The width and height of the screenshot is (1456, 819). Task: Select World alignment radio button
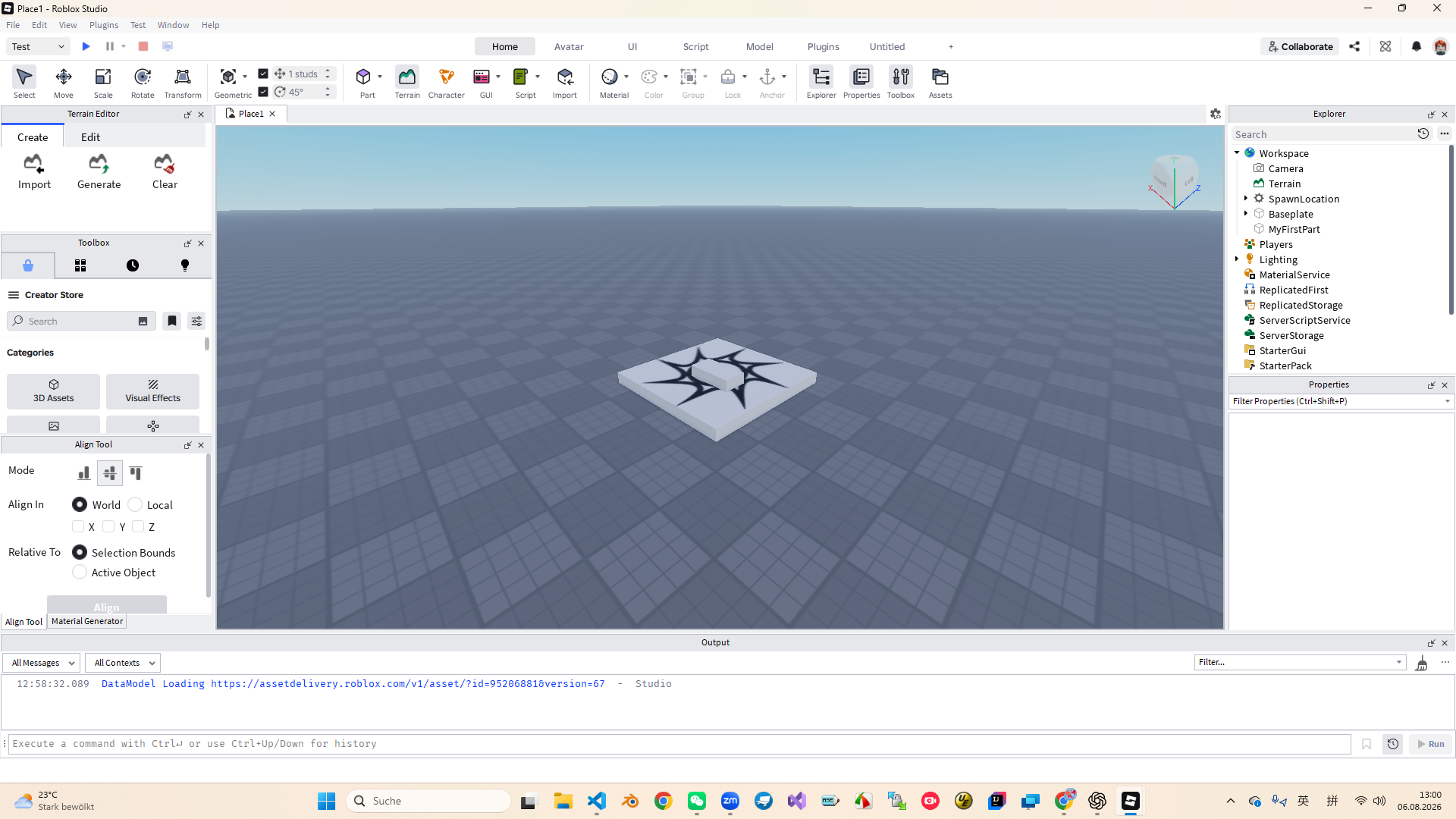tap(80, 504)
